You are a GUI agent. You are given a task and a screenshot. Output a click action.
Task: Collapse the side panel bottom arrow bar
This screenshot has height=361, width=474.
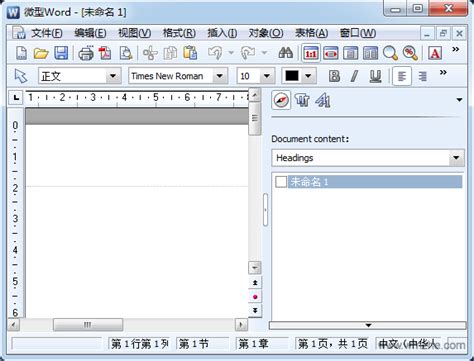pos(368,325)
